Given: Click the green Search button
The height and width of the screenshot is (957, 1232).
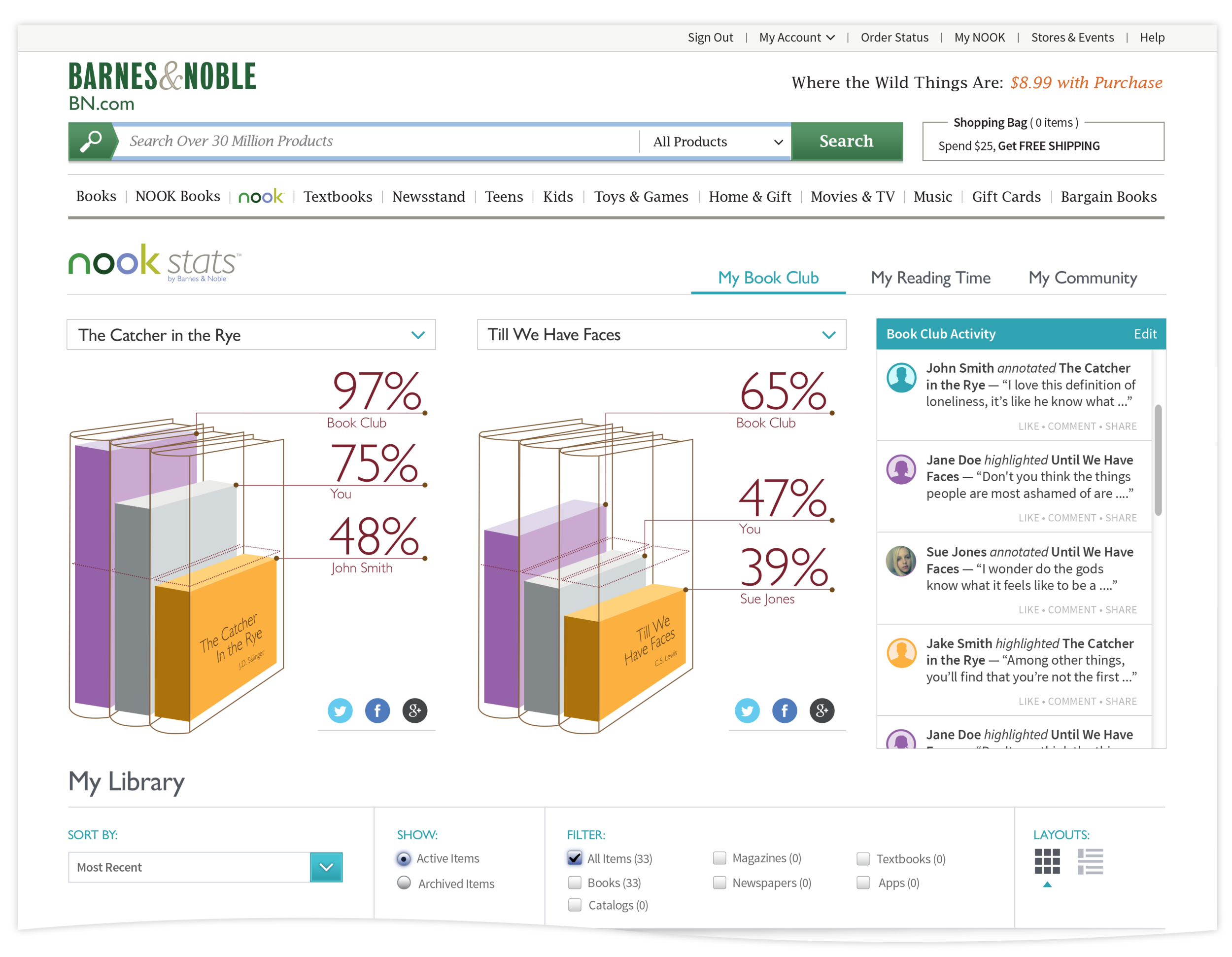Looking at the screenshot, I should pos(846,141).
